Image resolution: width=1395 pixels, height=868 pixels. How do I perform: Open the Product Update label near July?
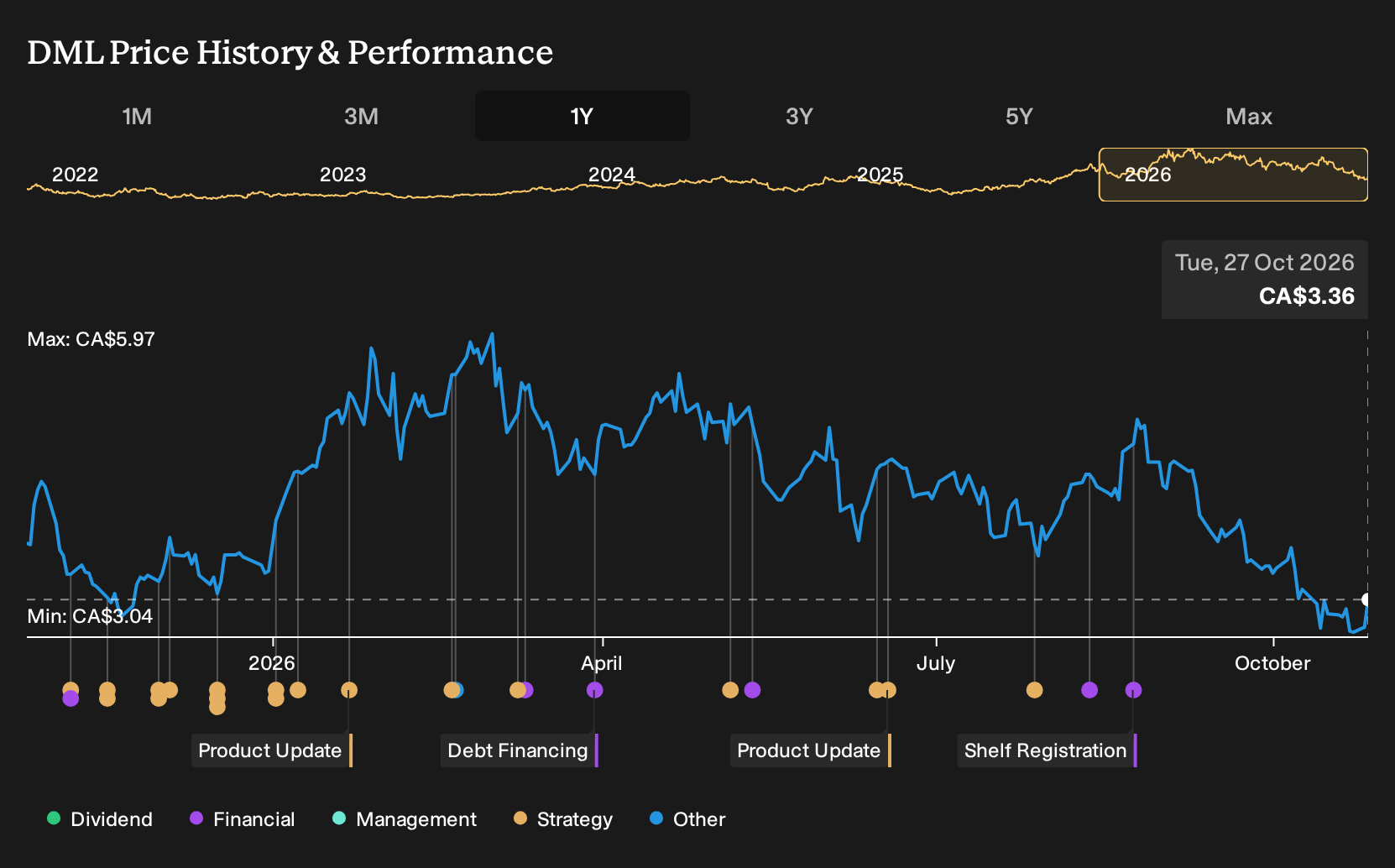[809, 750]
